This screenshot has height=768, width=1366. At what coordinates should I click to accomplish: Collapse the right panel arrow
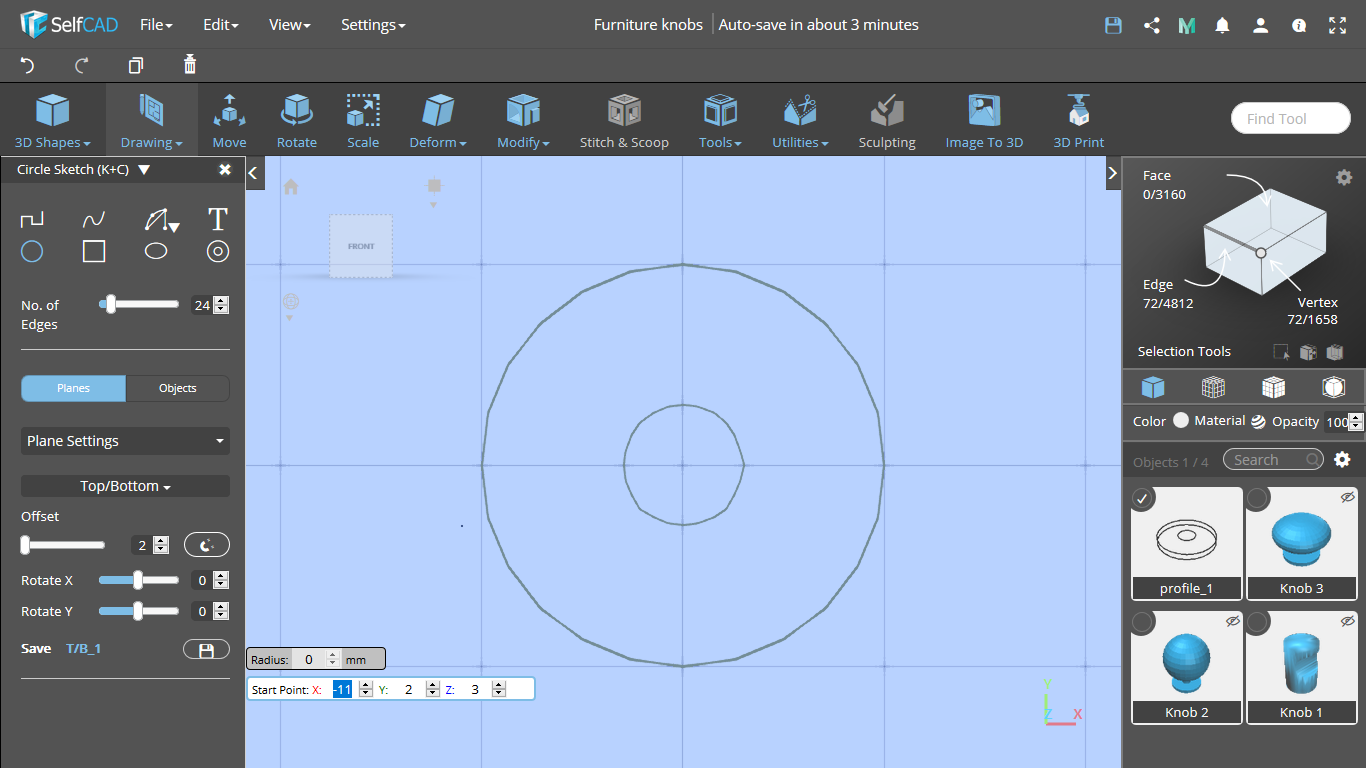(1112, 173)
